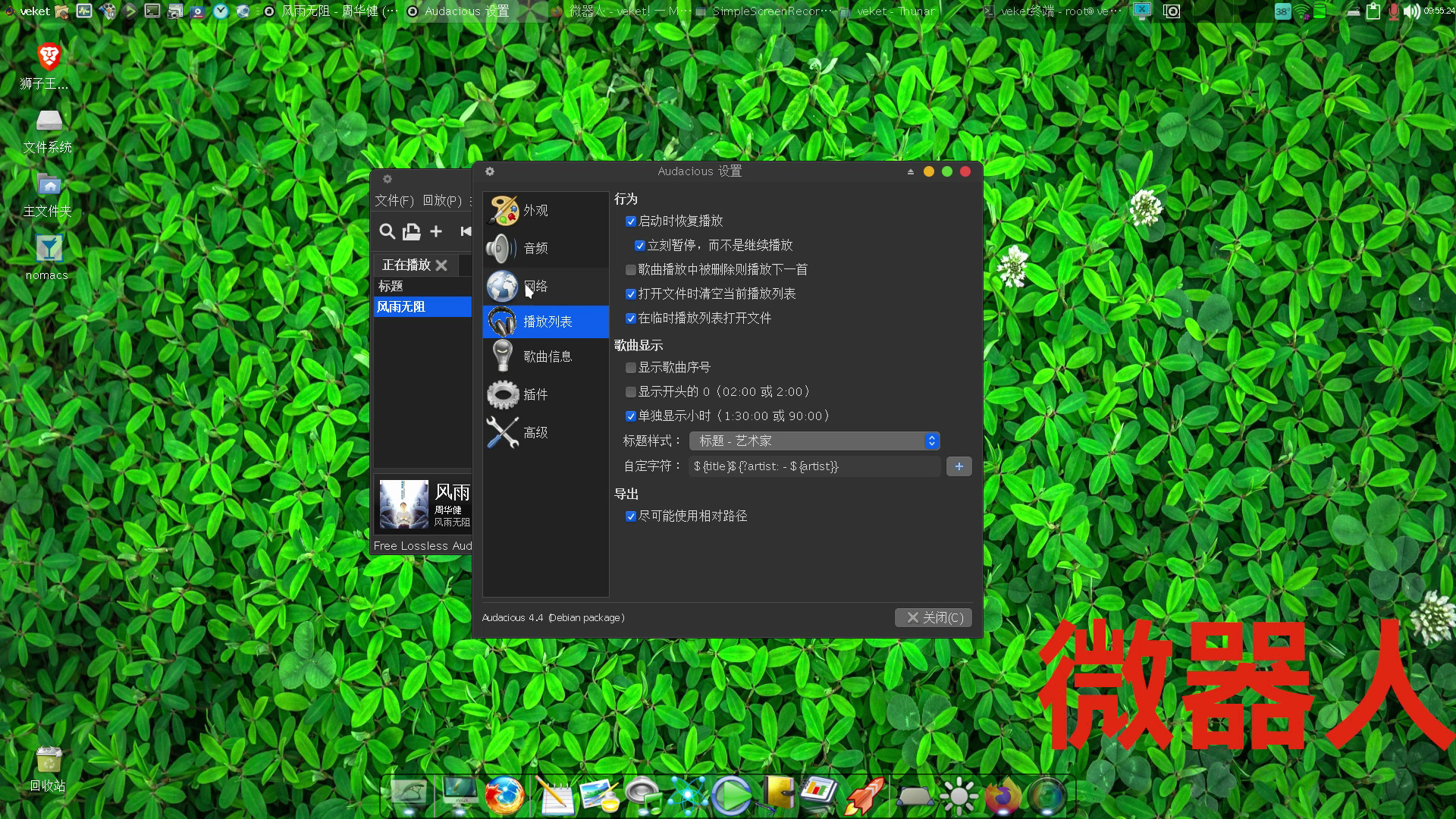Open the 文件(F) menu in Audacious
The height and width of the screenshot is (819, 1456).
(x=394, y=200)
